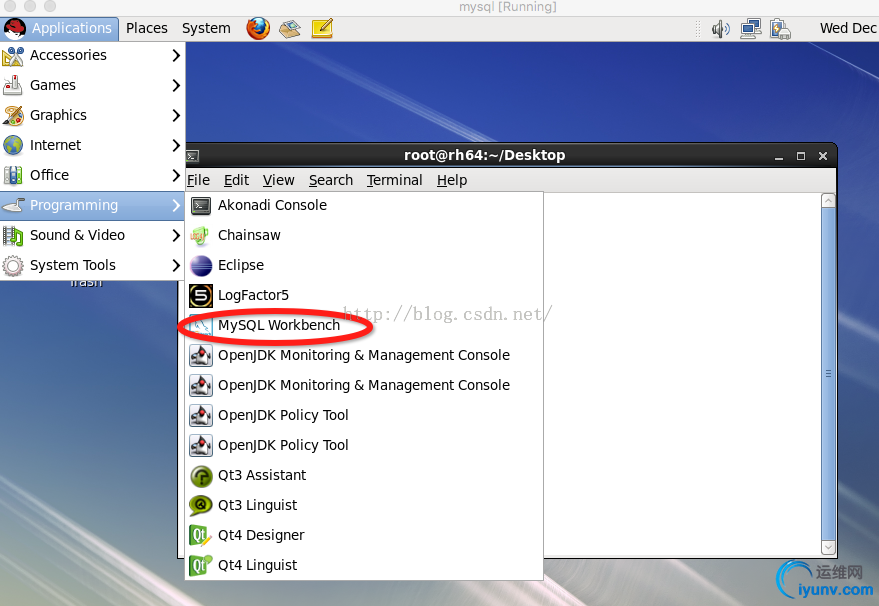Click the arrow beside Office
Viewport: 879px width, 606px height.
pos(176,175)
